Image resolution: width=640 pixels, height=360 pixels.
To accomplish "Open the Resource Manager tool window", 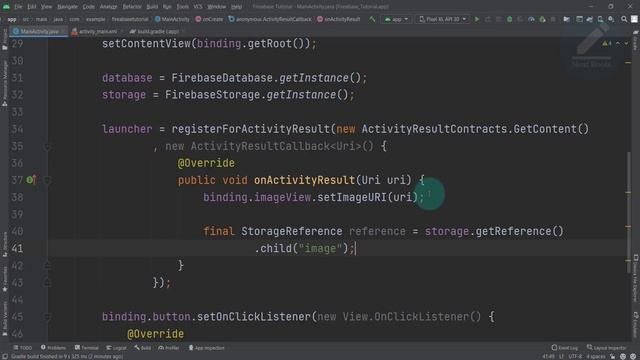I will pos(4,84).
